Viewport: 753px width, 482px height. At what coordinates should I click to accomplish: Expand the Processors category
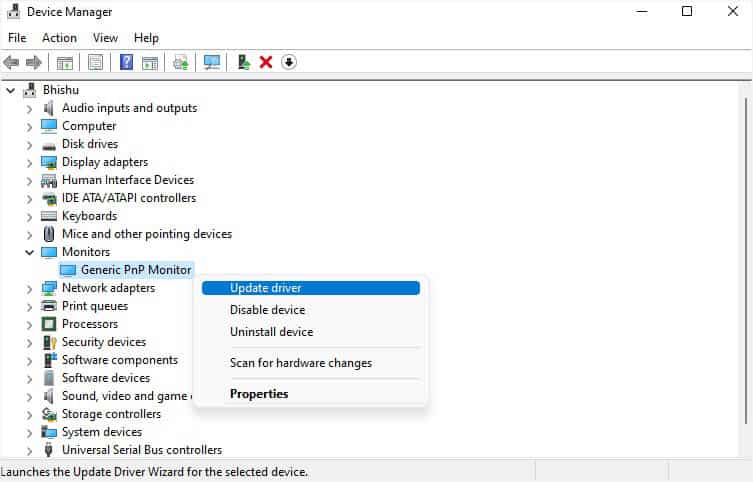pyautogui.click(x=29, y=325)
